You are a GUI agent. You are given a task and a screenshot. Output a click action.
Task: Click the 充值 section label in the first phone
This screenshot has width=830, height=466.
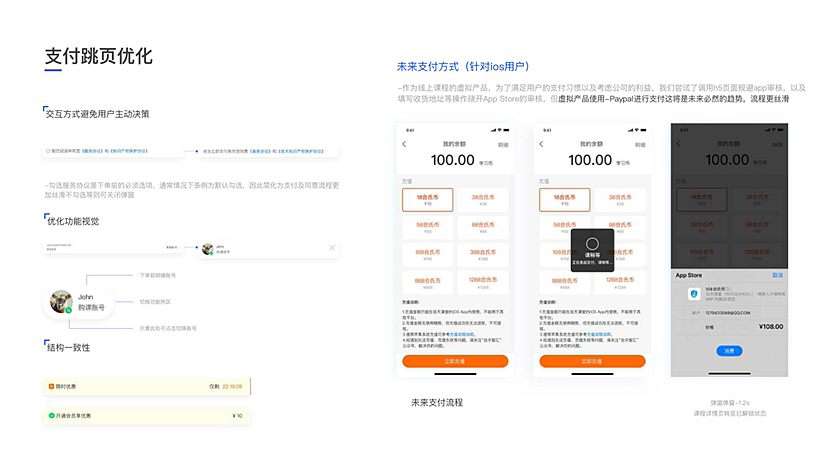point(407,181)
